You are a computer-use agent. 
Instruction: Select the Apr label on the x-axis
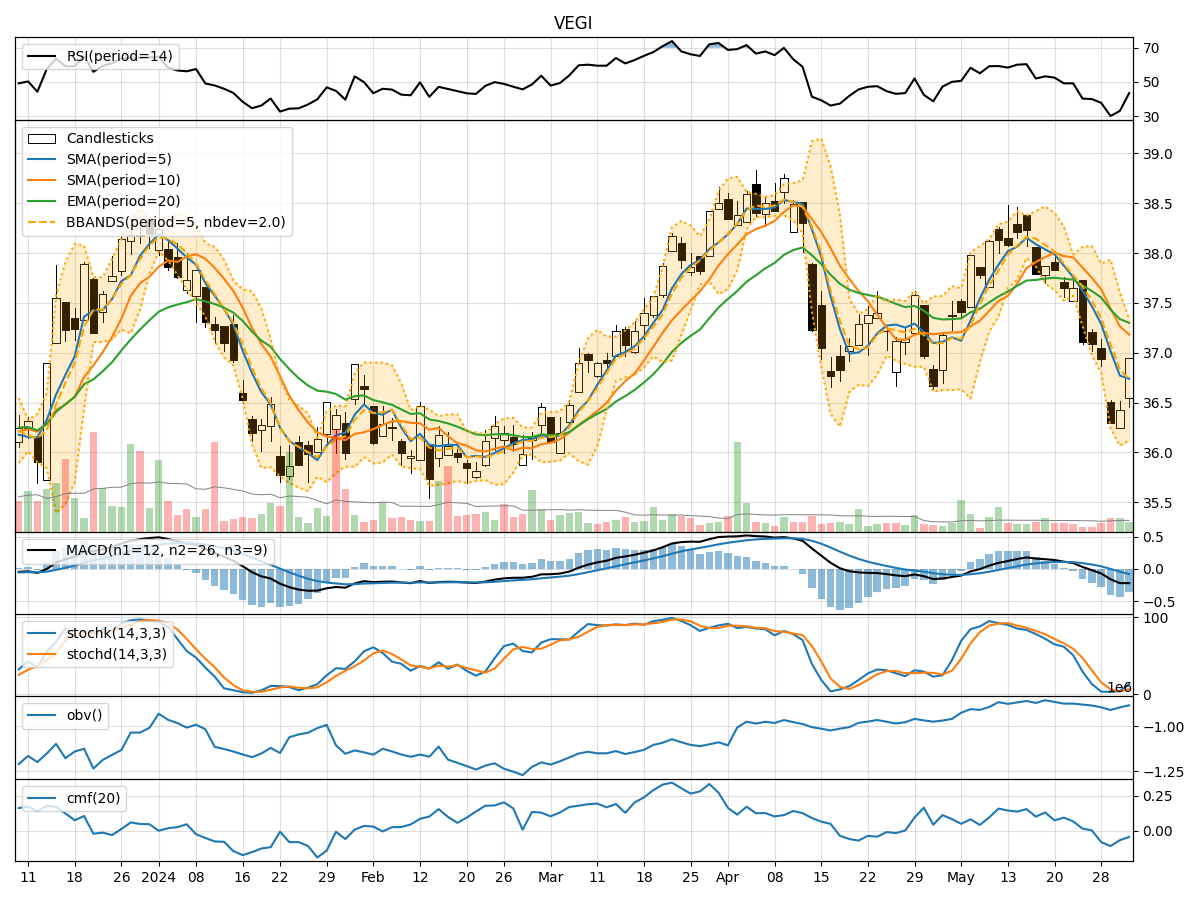pos(729,876)
